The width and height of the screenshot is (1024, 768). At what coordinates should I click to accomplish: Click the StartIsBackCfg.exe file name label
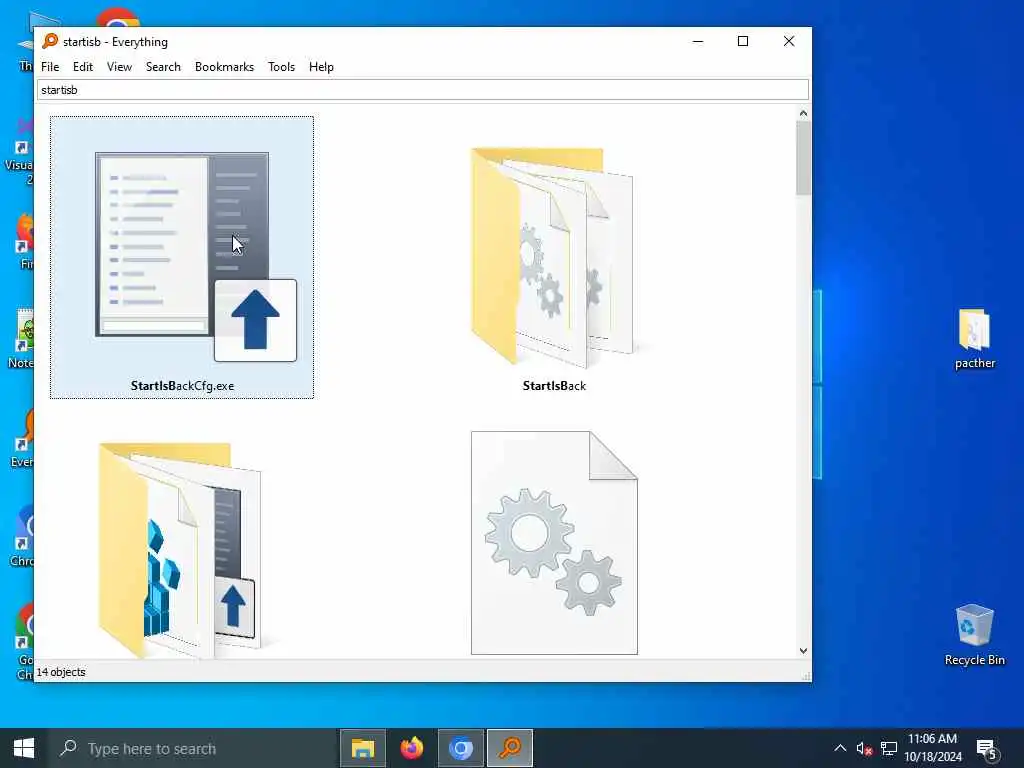(x=182, y=386)
